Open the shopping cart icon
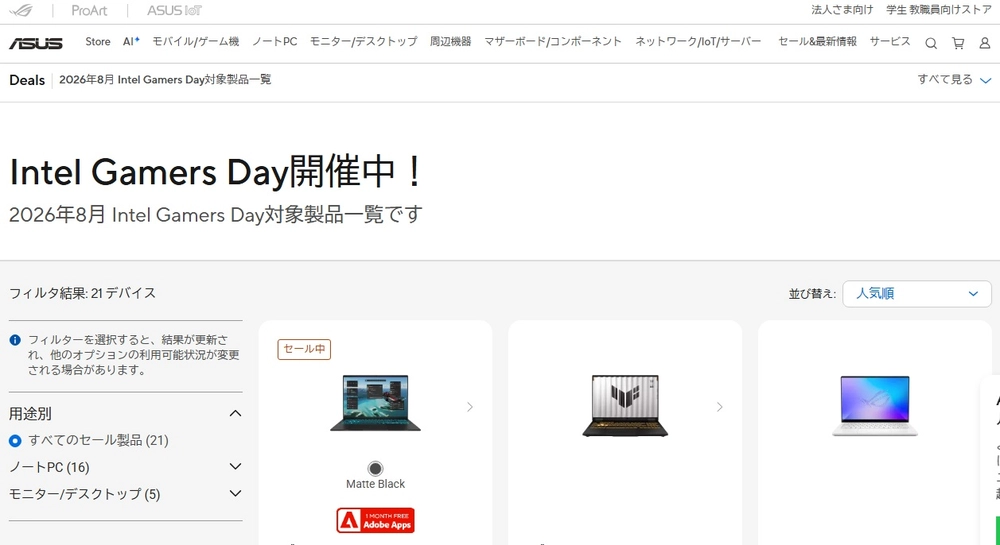 958,43
